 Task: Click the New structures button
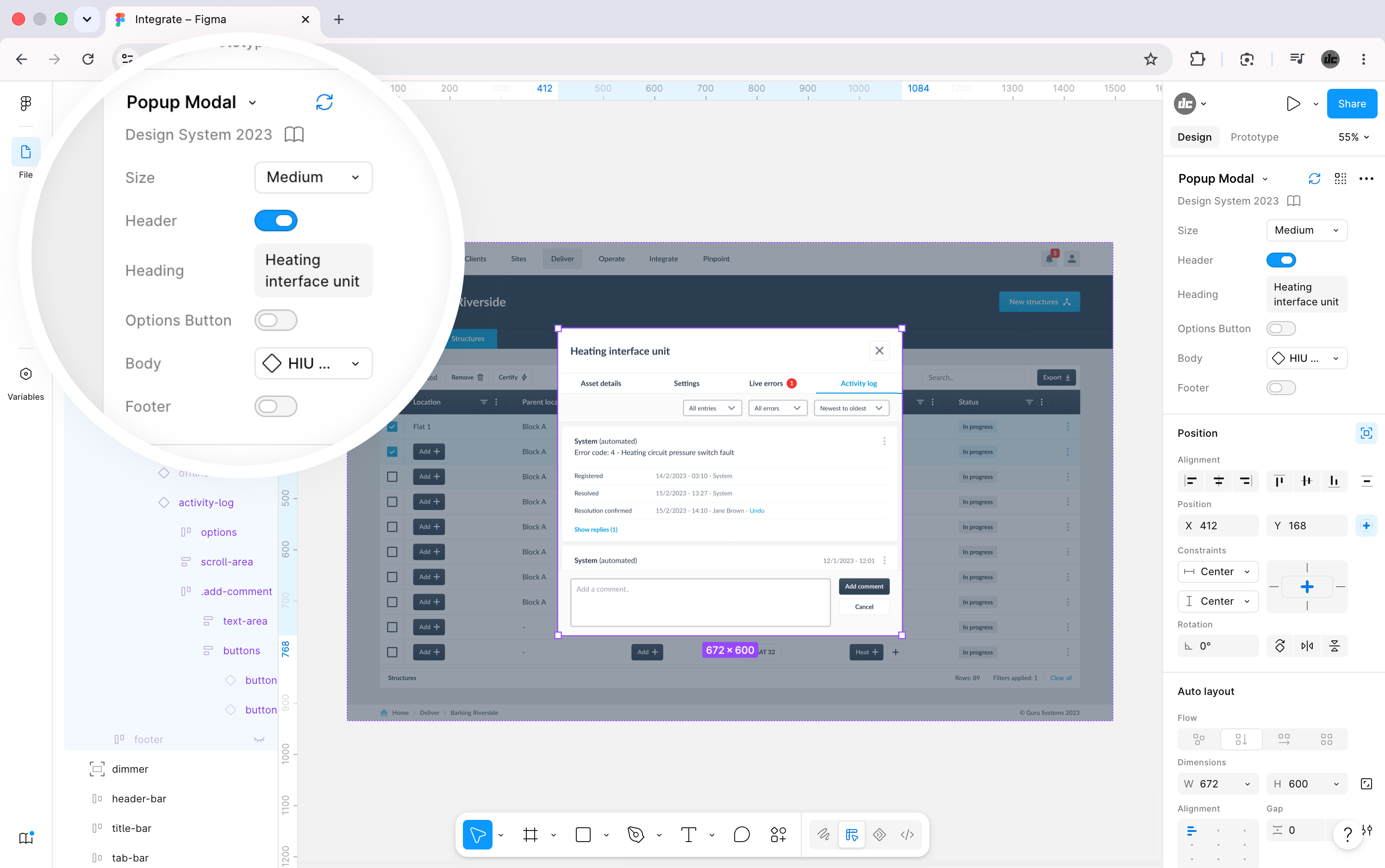[1039, 302]
